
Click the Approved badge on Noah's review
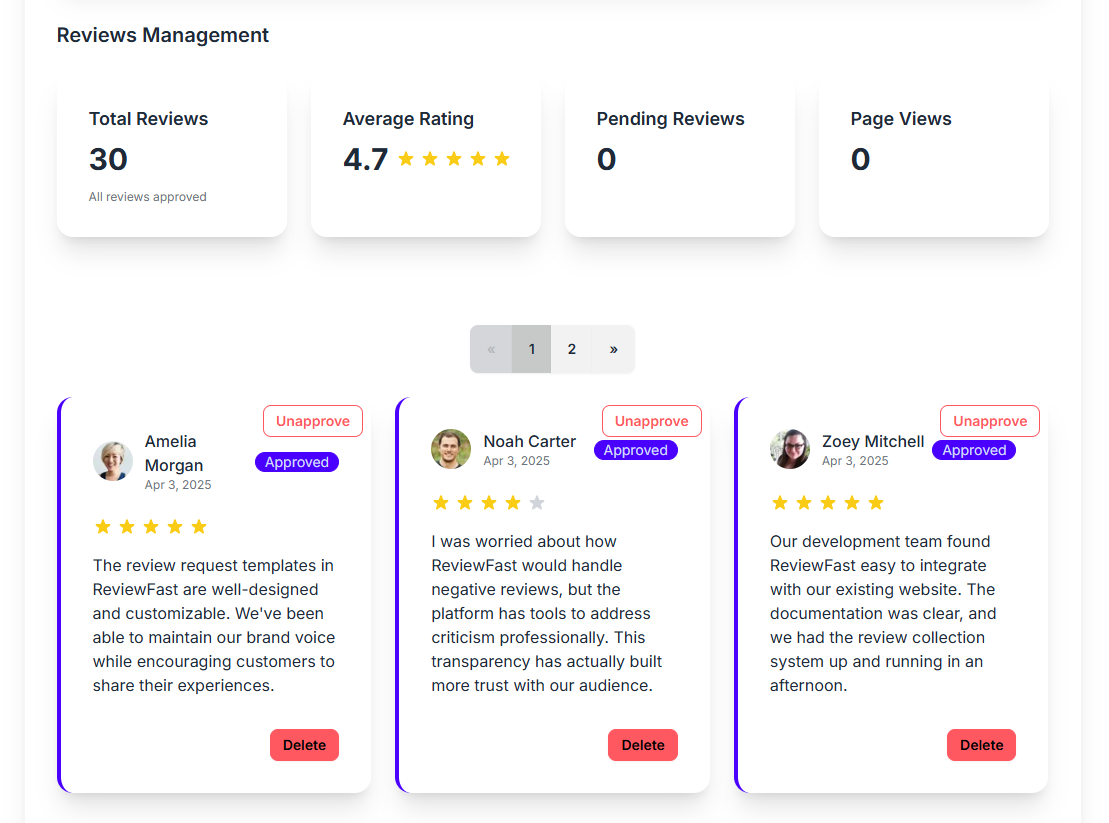(x=636, y=450)
